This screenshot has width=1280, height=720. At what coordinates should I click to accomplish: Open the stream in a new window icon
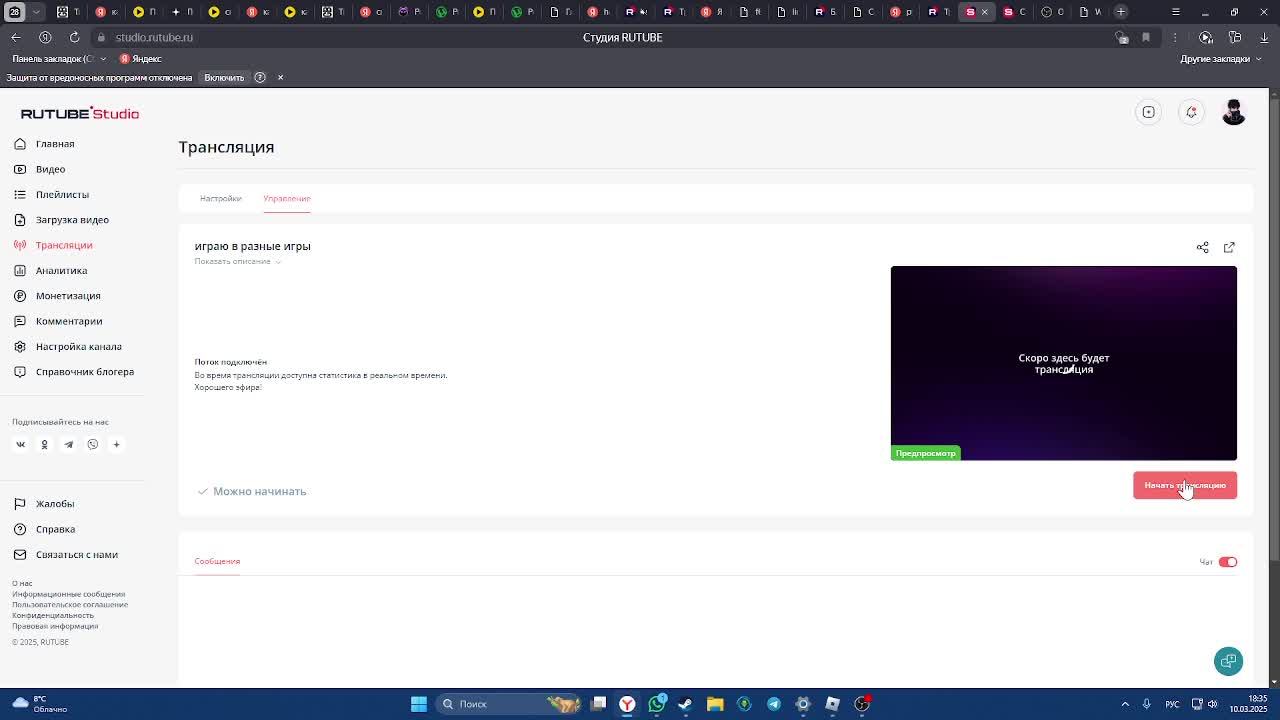pos(1229,247)
